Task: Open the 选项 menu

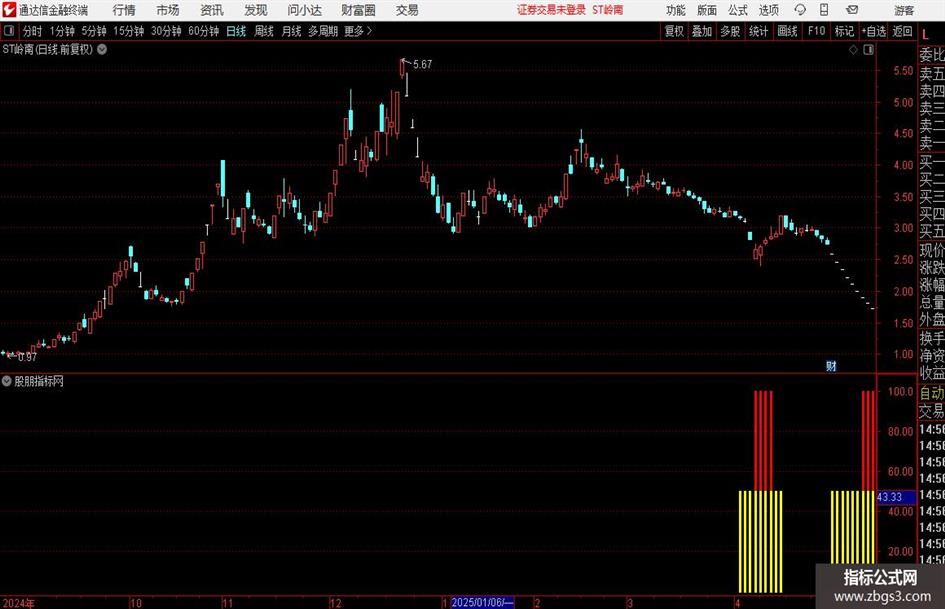Action: click(768, 10)
